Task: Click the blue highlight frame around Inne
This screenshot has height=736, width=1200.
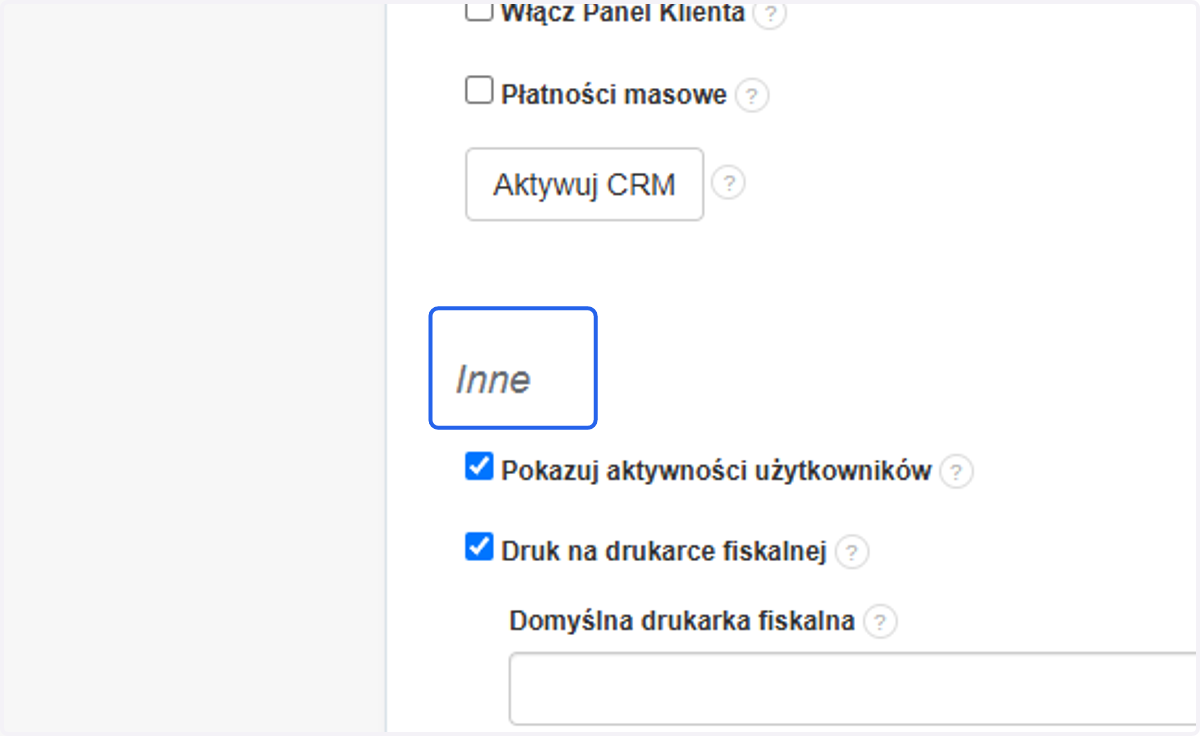Action: 513,368
